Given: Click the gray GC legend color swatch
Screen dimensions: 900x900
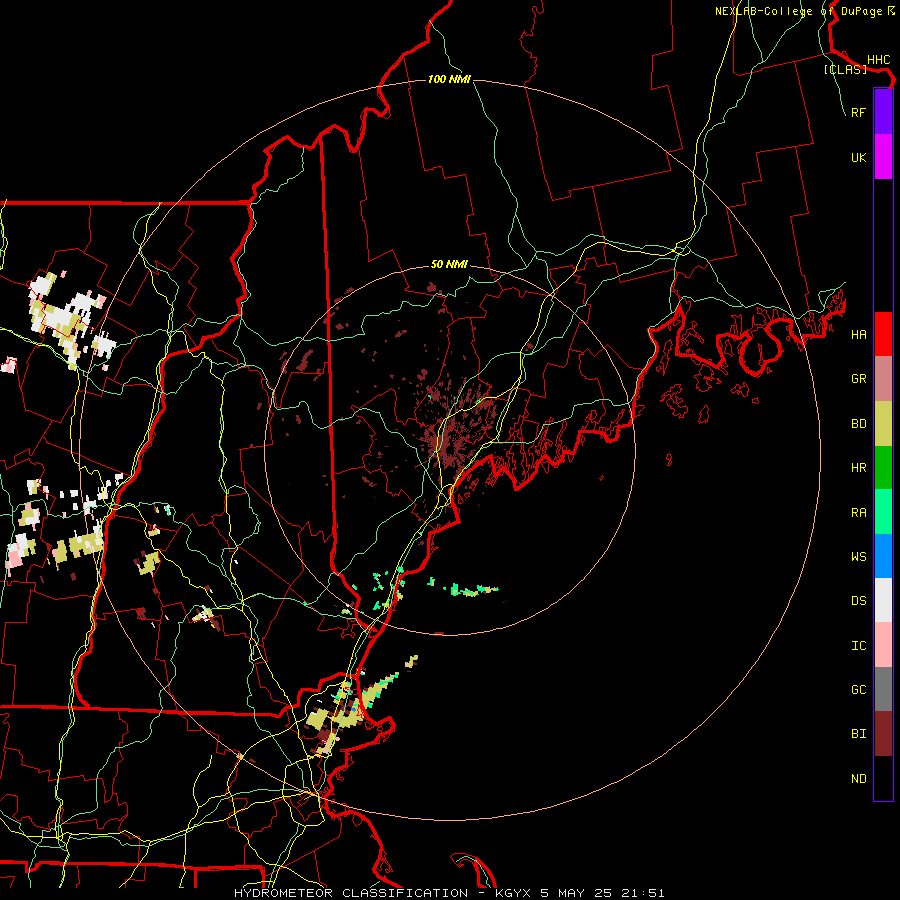Looking at the screenshot, I should coord(883,689).
